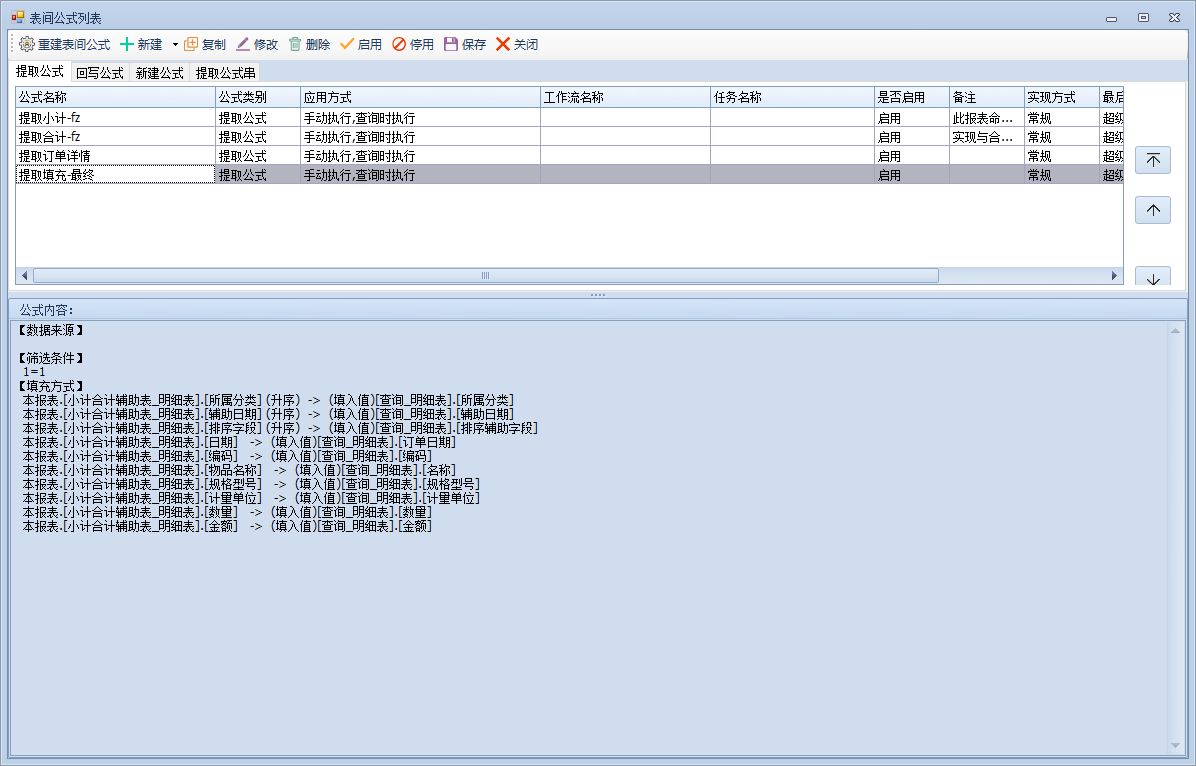
Task: Open the 新建公式 tab
Action: click(160, 73)
